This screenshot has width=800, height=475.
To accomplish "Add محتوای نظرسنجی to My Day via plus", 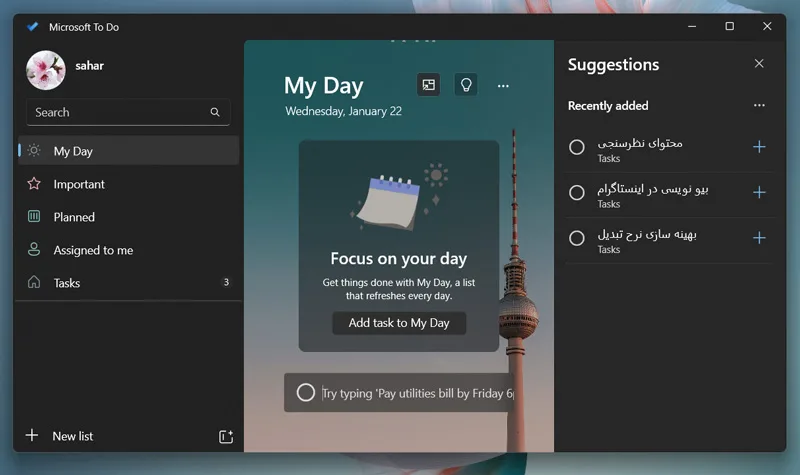I will click(x=759, y=147).
